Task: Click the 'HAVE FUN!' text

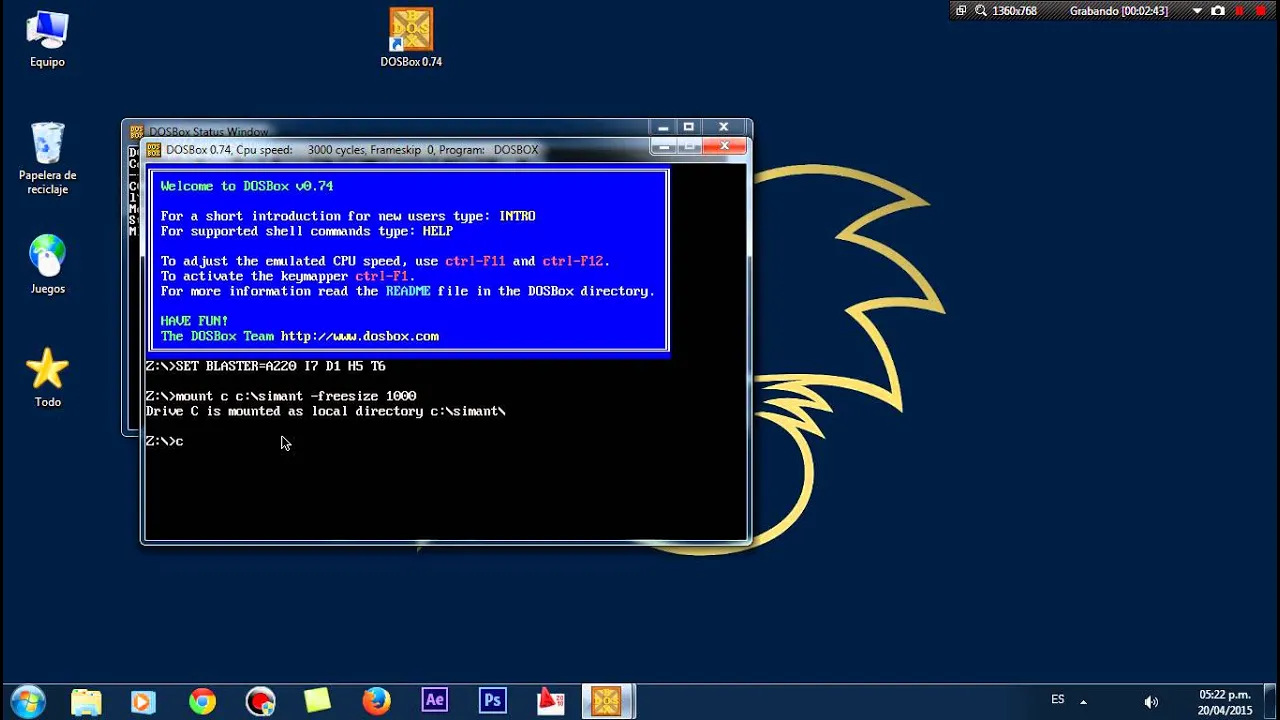Action: coord(194,321)
